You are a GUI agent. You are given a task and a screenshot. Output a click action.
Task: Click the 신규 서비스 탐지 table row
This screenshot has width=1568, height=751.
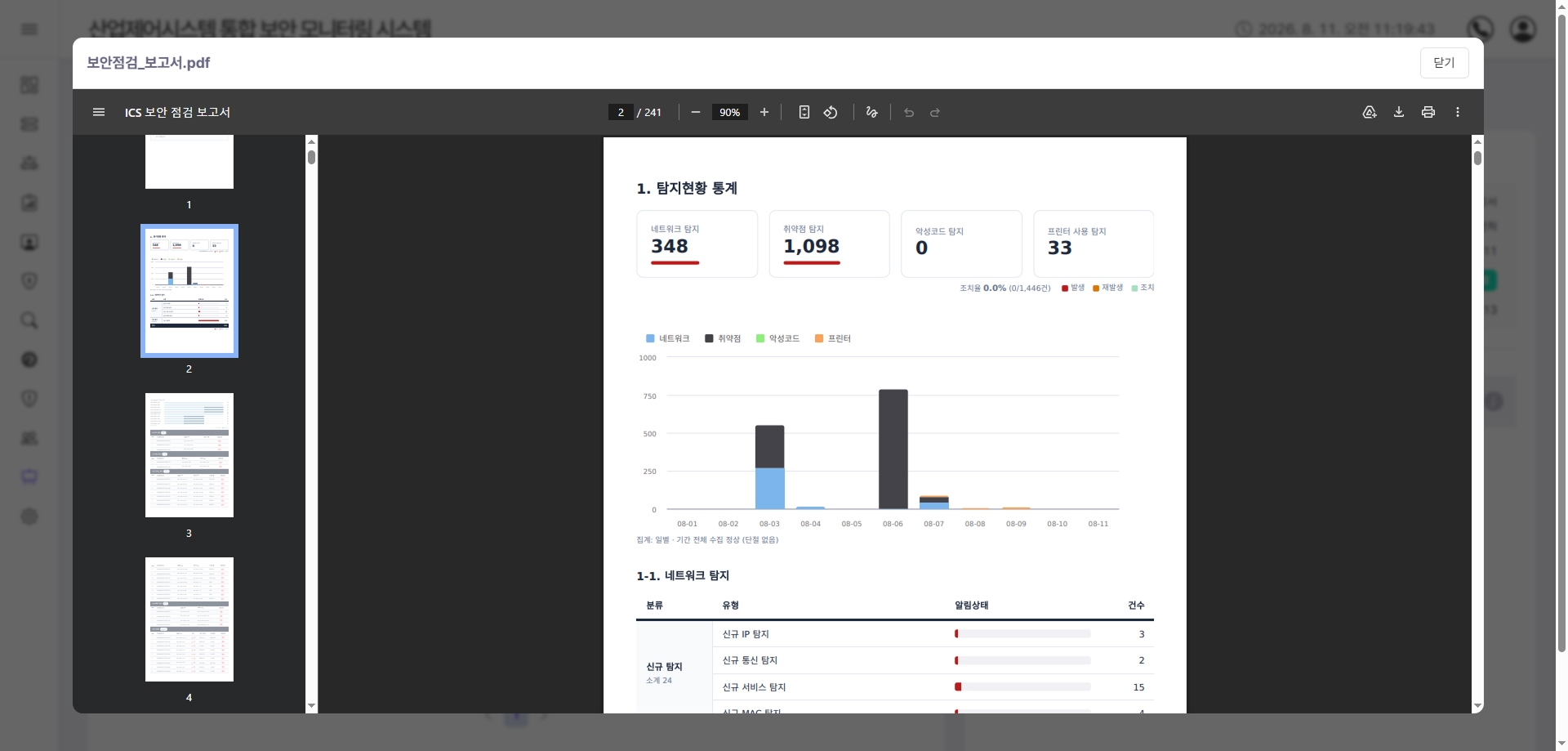(933, 687)
